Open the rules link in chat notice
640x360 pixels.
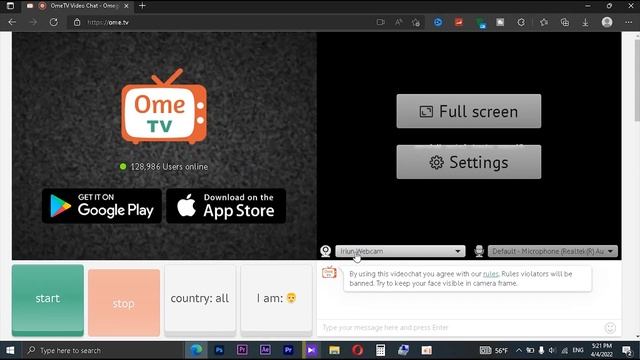[491, 274]
